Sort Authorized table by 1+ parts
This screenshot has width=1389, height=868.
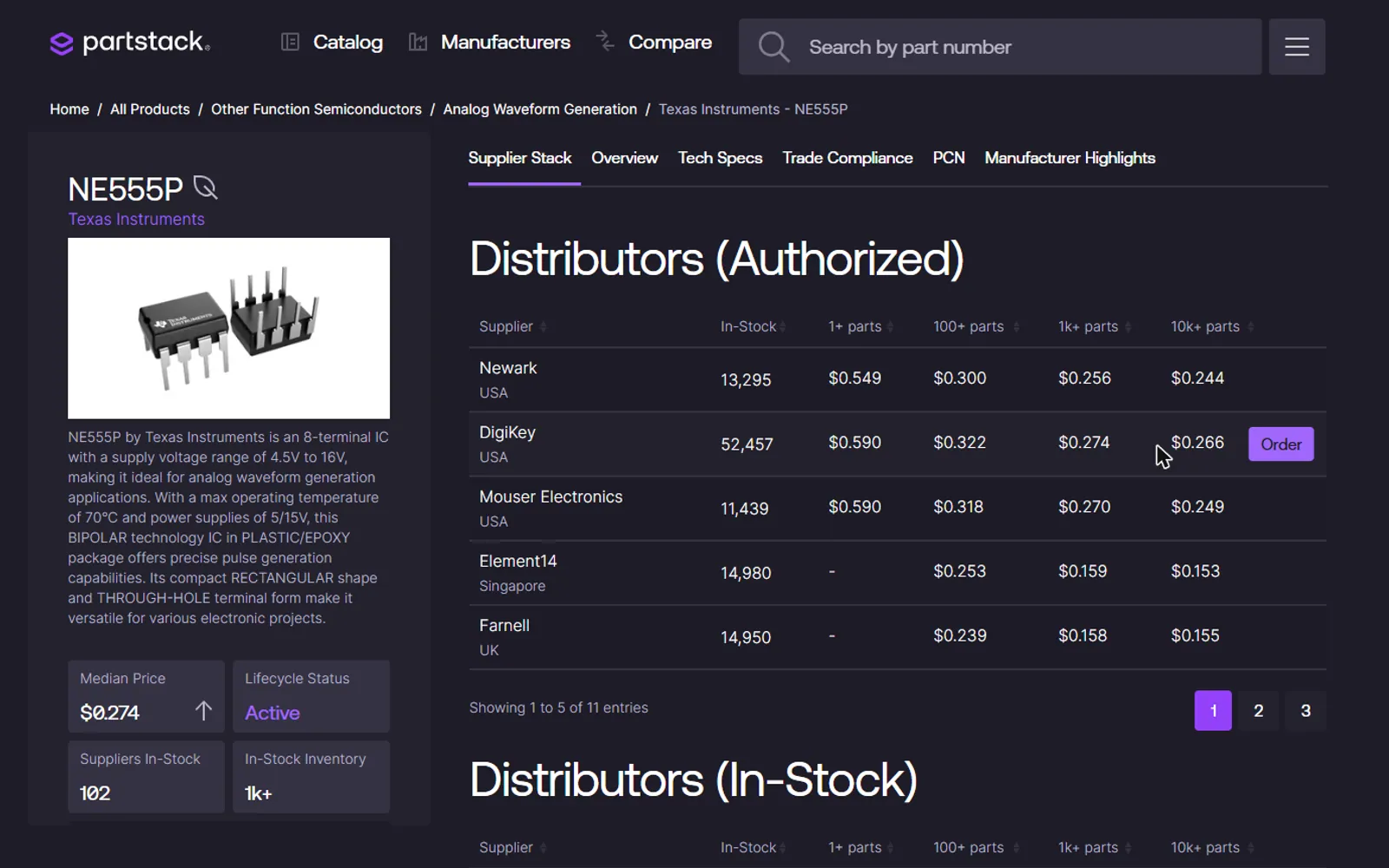(x=860, y=326)
